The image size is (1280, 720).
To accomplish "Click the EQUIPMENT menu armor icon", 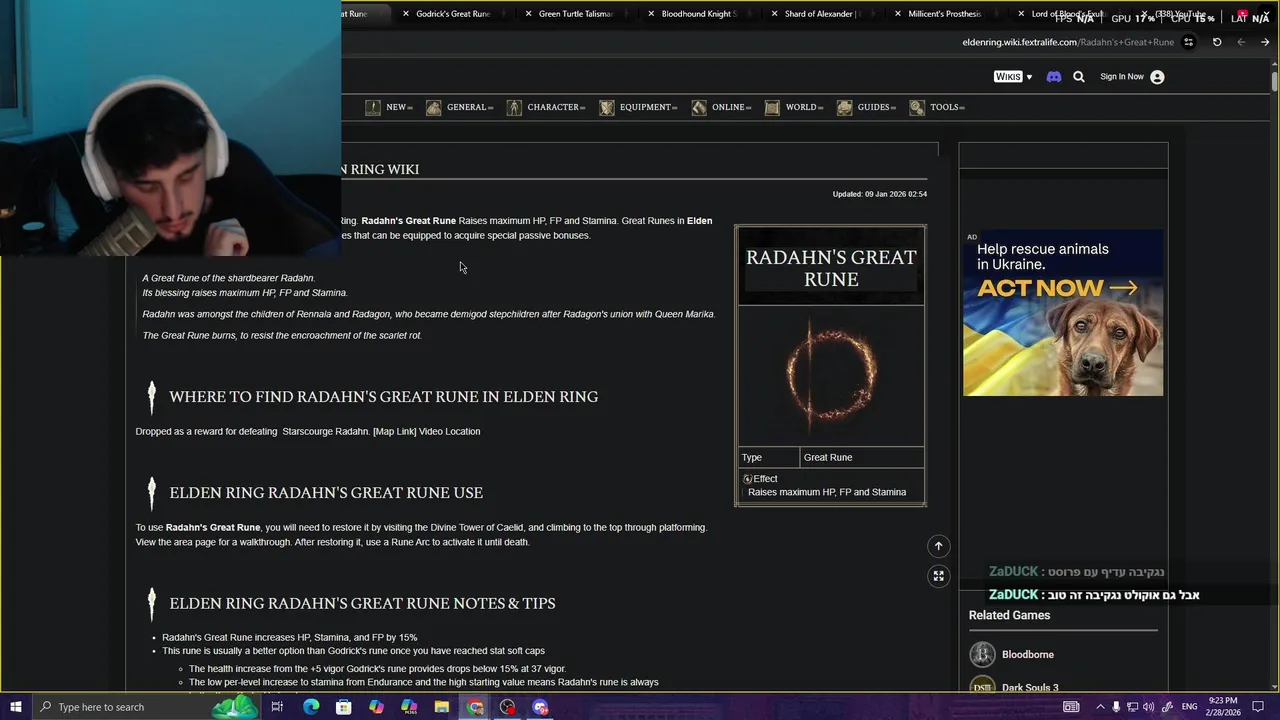I will click(607, 107).
